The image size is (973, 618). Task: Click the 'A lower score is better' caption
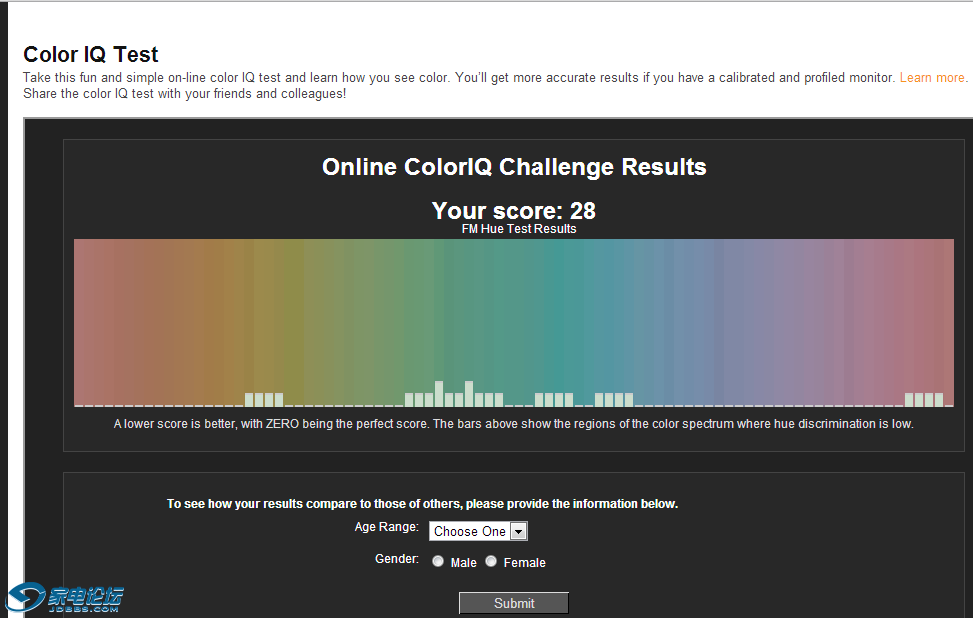pyautogui.click(x=513, y=424)
